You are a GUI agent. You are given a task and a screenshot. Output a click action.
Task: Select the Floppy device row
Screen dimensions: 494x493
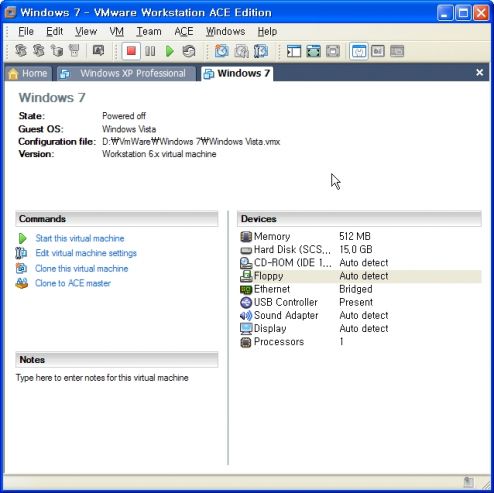coord(360,276)
